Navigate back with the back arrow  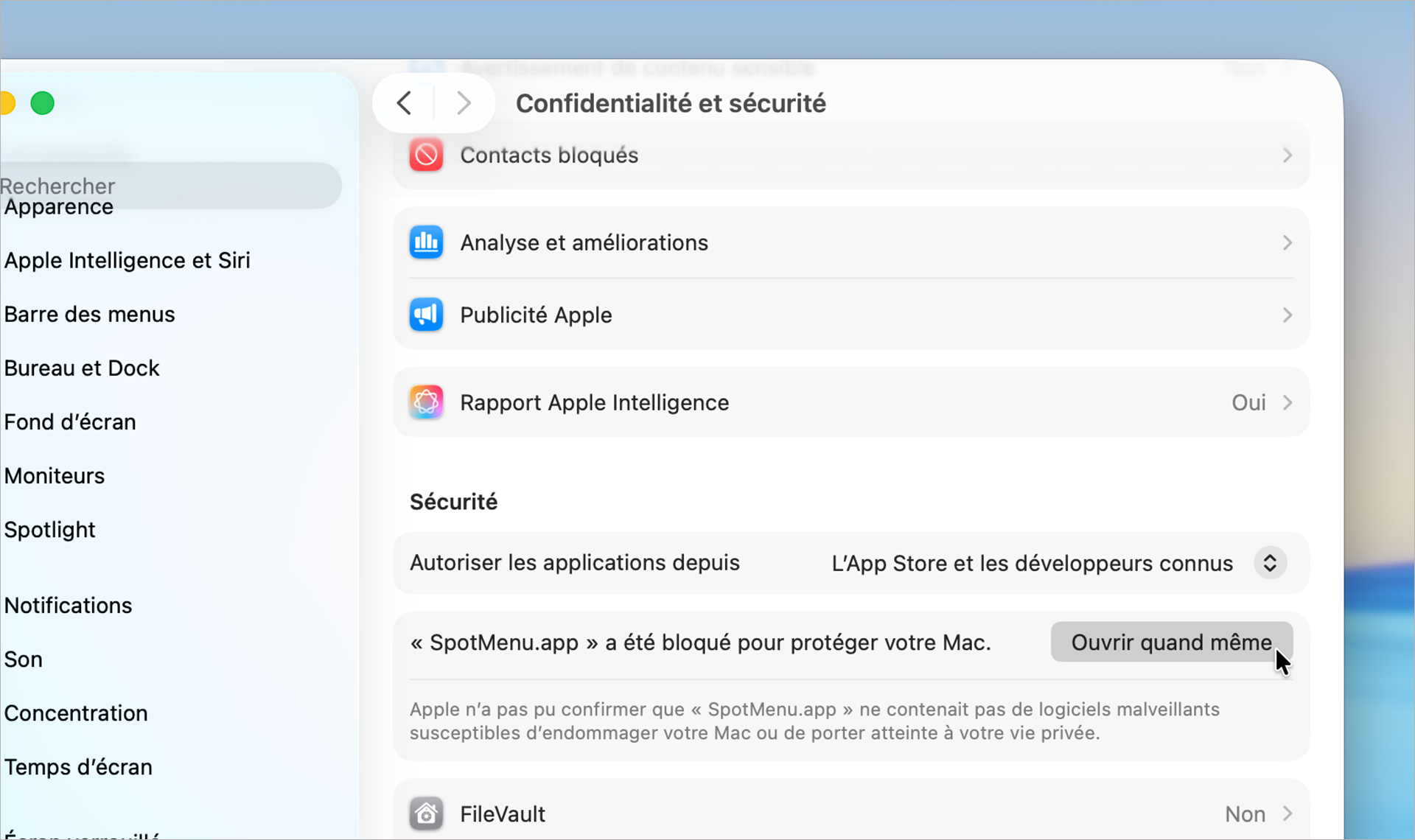click(x=403, y=102)
